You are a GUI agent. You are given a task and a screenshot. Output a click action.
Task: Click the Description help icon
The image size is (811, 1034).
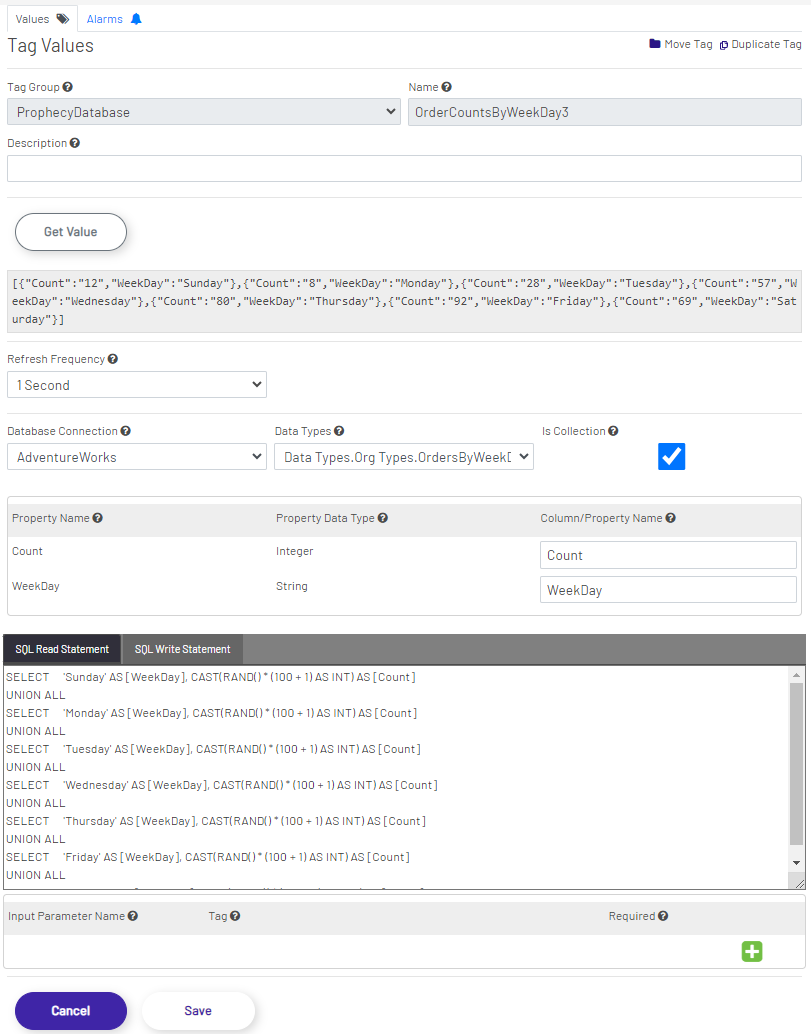[76, 143]
